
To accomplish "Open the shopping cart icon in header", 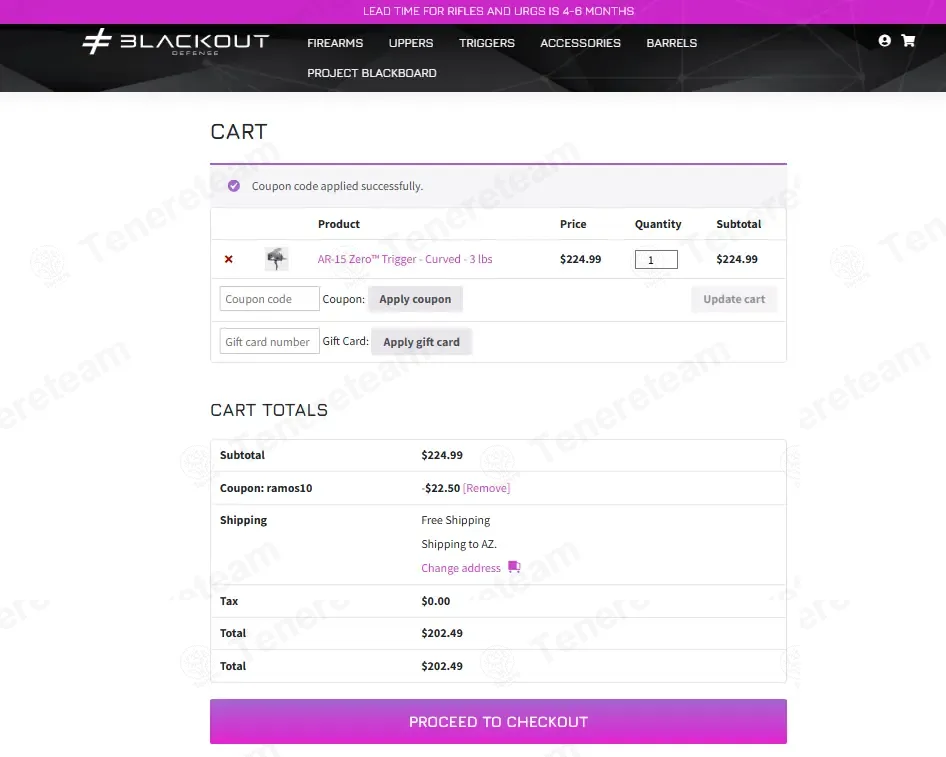I will pyautogui.click(x=908, y=41).
